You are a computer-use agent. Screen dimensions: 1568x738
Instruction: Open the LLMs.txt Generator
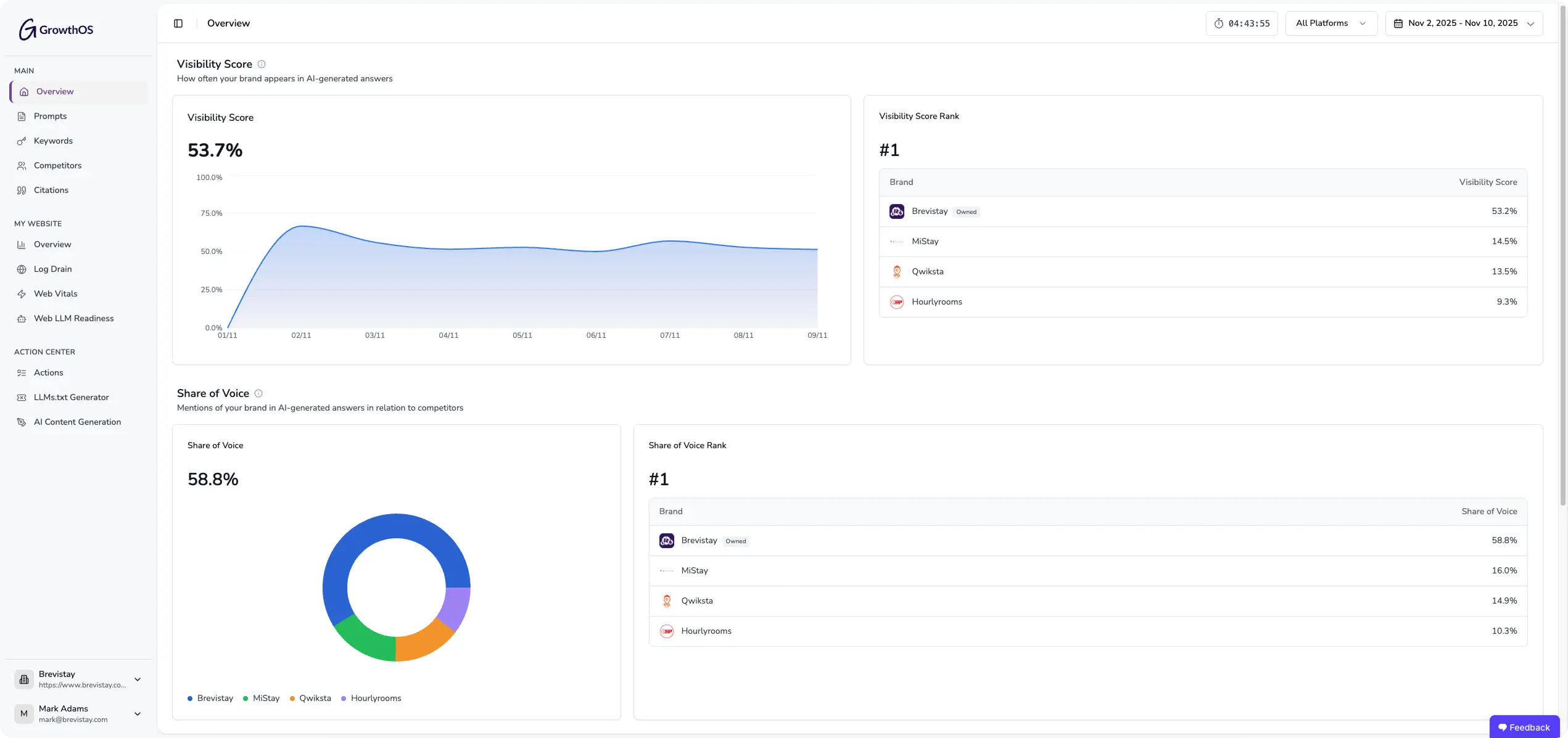pyautogui.click(x=72, y=397)
